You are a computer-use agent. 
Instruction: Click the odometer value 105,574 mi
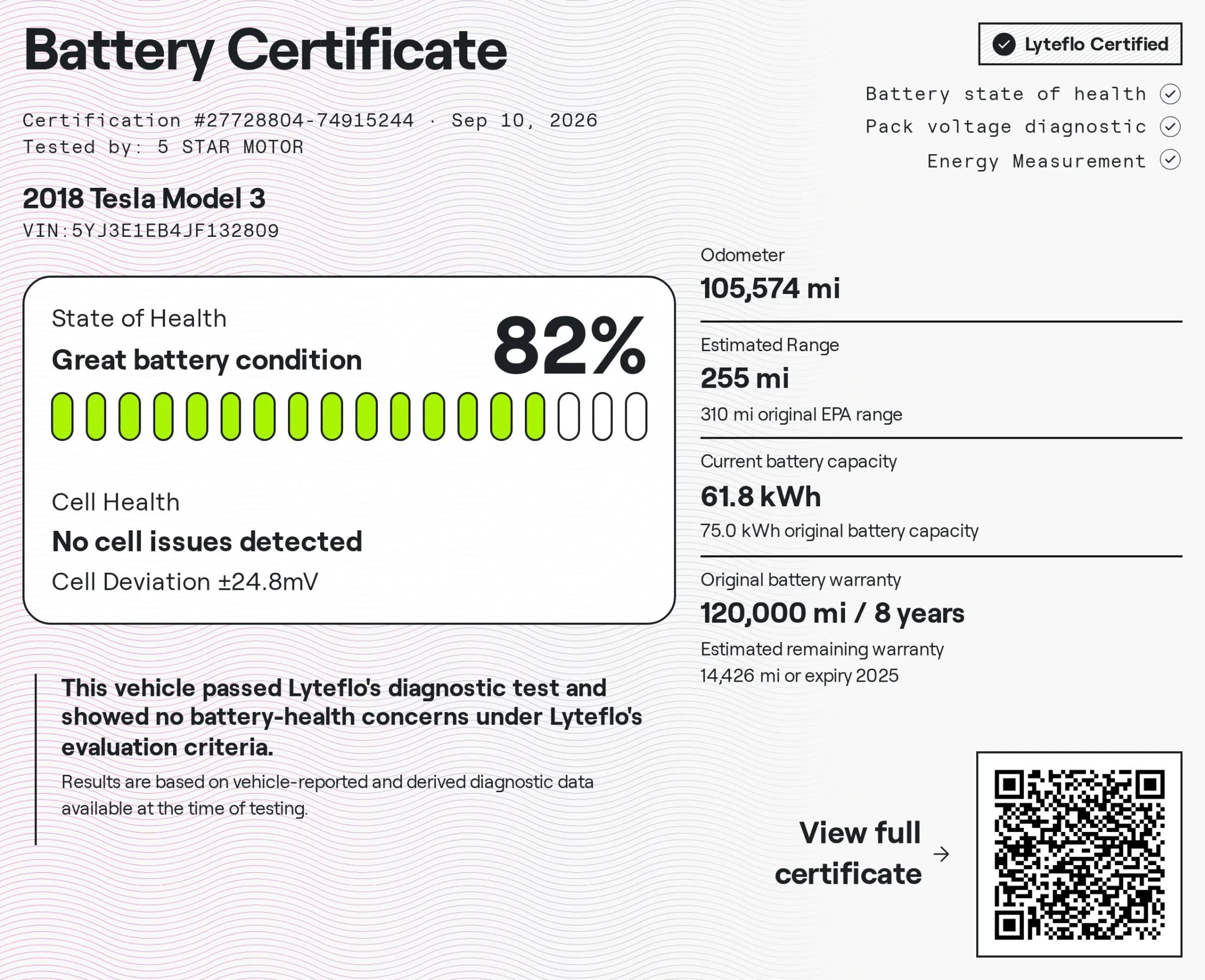(770, 289)
